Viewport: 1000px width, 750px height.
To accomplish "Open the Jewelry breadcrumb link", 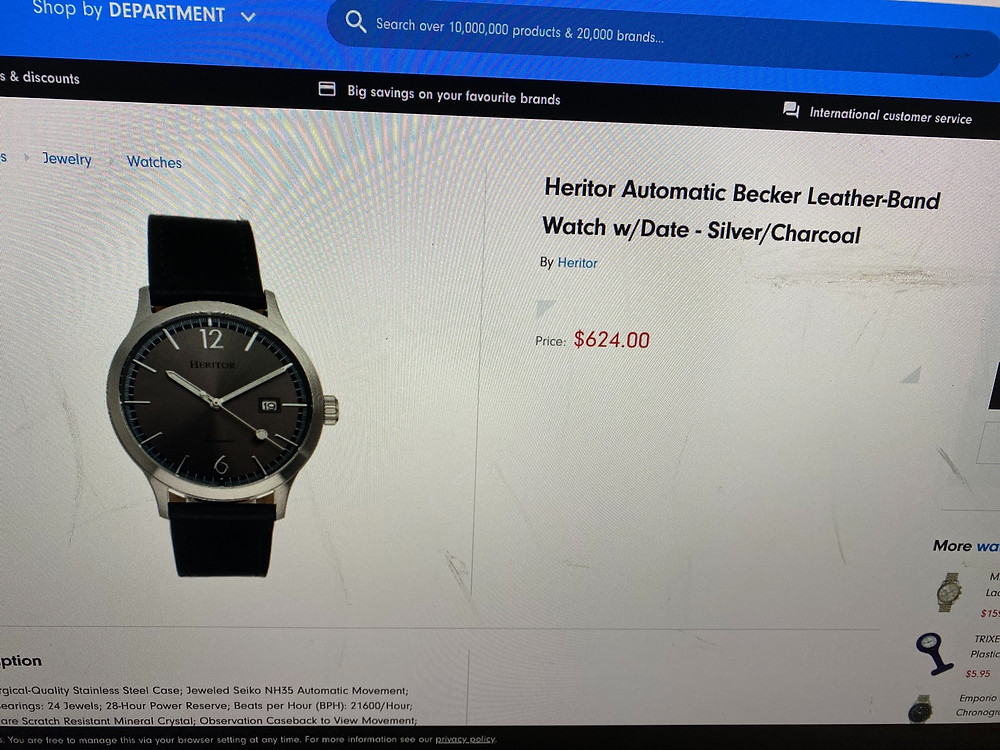I will pos(67,158).
